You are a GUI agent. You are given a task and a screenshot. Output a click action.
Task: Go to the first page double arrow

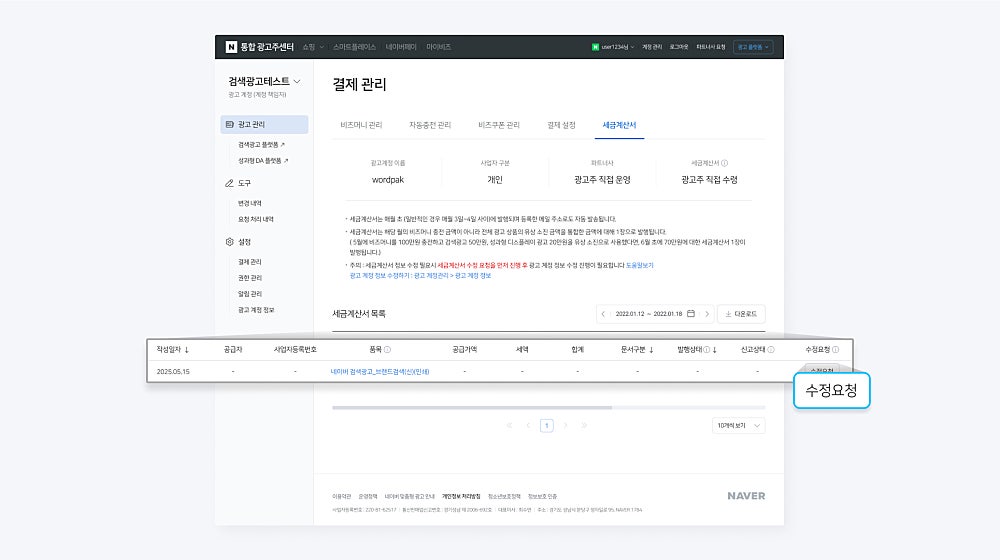(509, 425)
